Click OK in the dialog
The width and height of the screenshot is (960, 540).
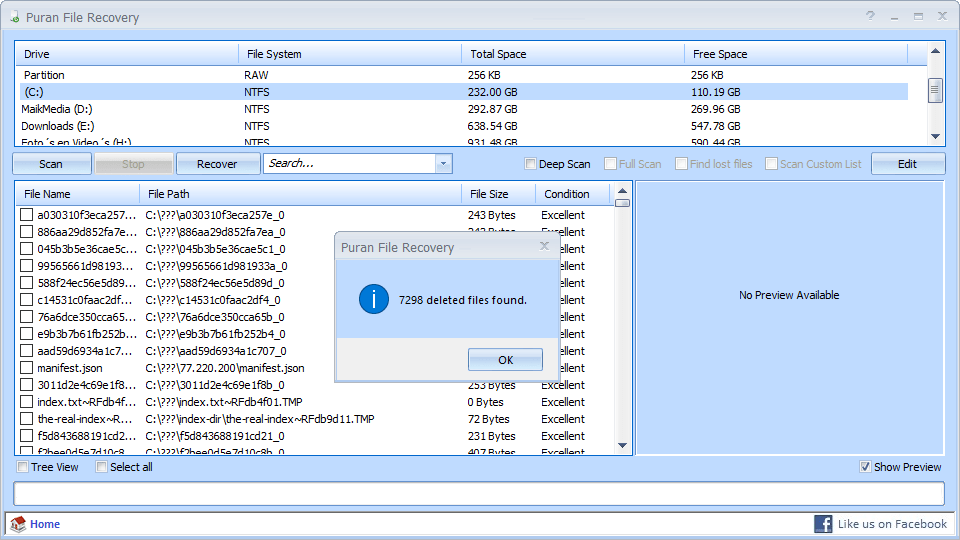tap(505, 360)
